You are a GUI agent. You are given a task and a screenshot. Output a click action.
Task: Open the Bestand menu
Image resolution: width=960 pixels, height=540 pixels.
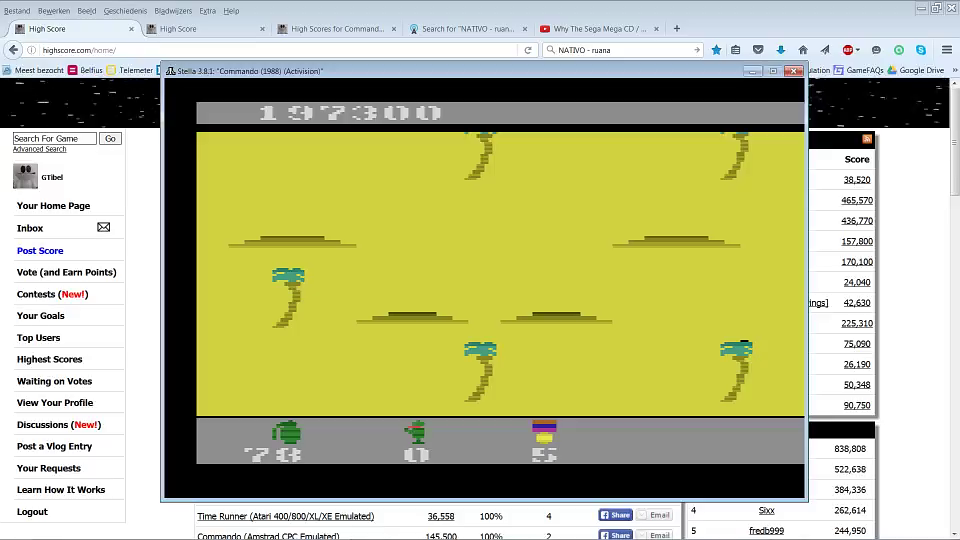pos(17,11)
